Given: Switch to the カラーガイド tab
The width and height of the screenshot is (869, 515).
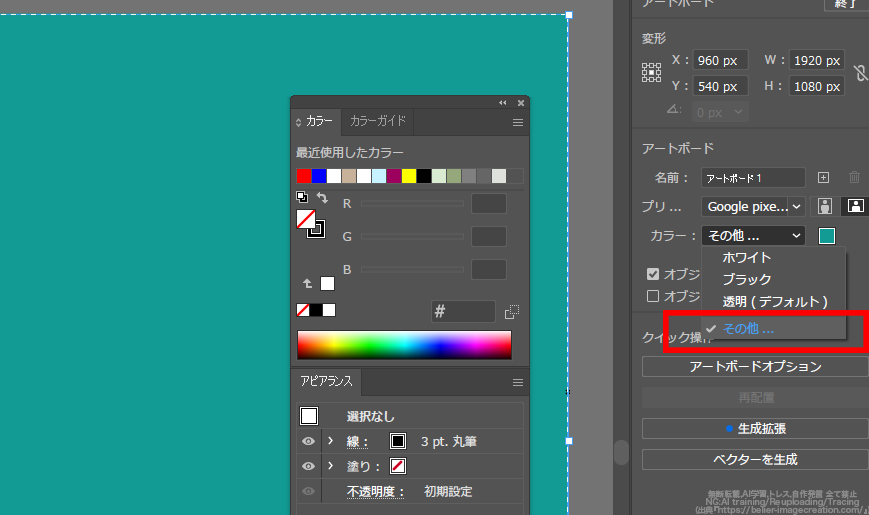Looking at the screenshot, I should [x=377, y=121].
